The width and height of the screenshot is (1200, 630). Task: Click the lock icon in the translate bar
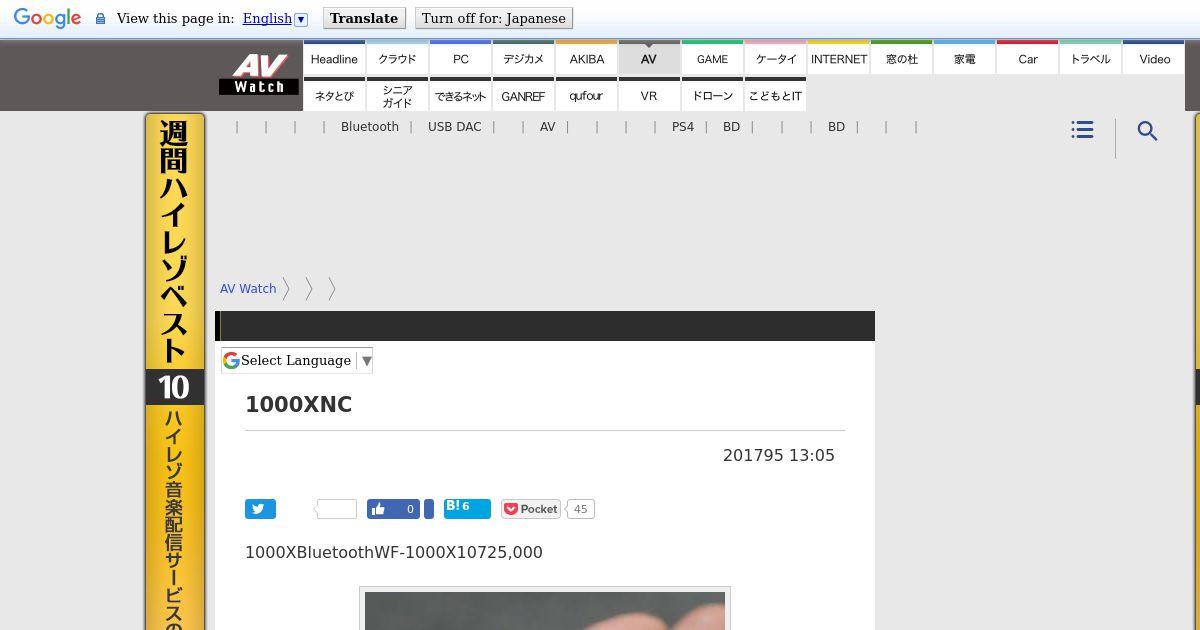coord(100,19)
